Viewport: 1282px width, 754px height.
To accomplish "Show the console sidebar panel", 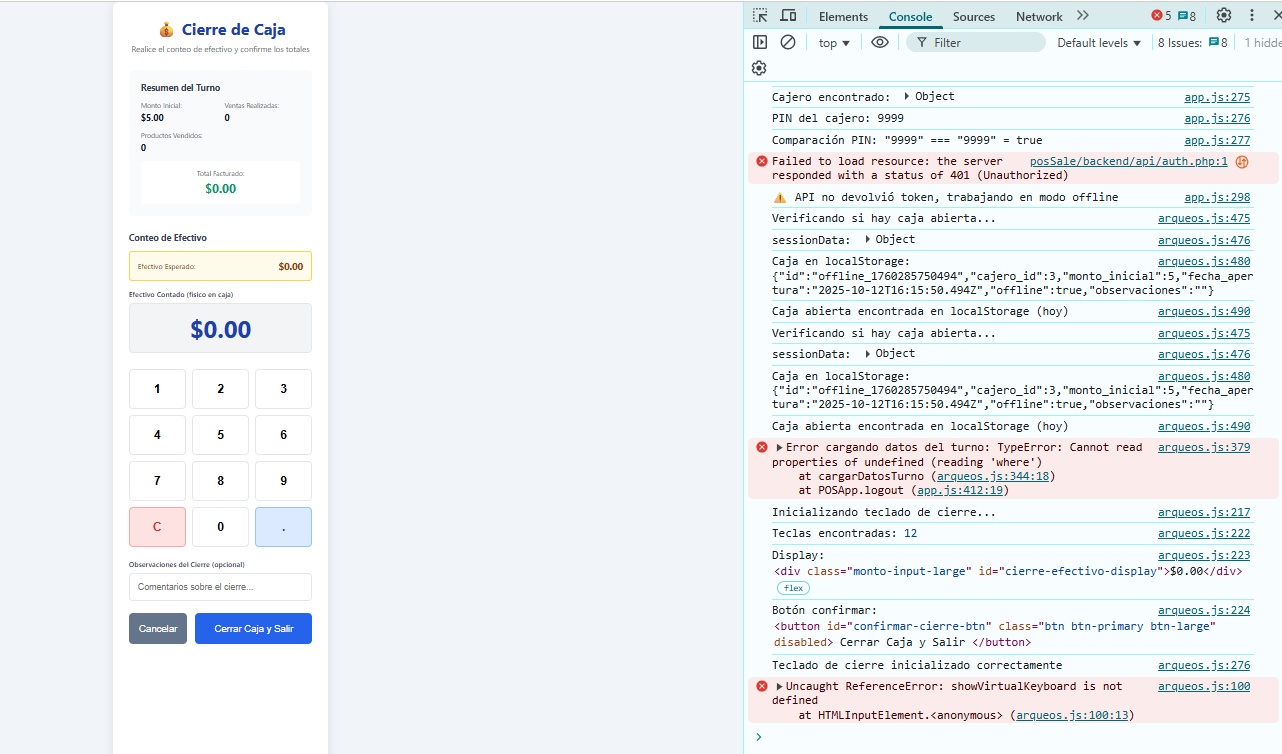I will (760, 43).
